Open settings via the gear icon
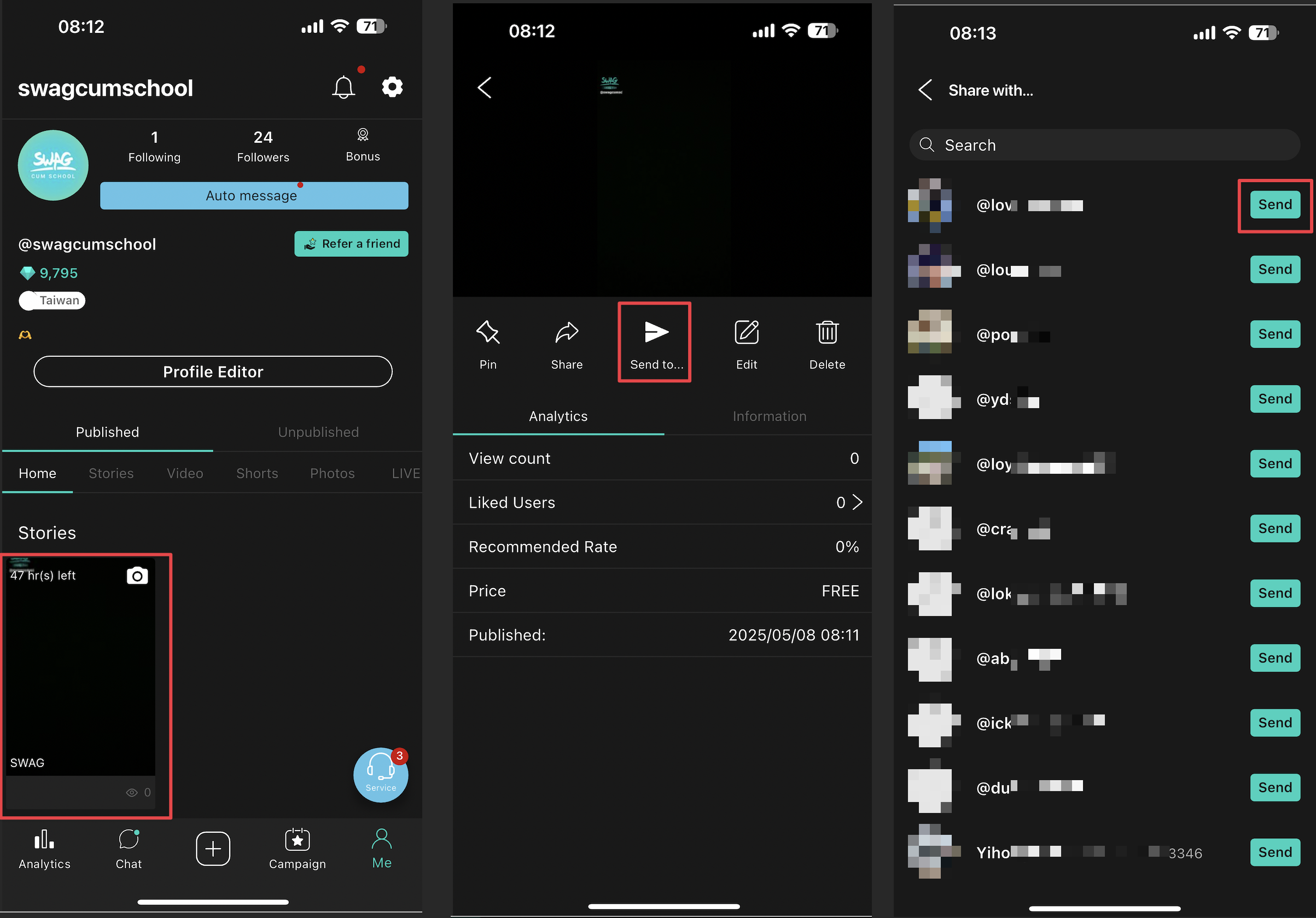 [392, 87]
